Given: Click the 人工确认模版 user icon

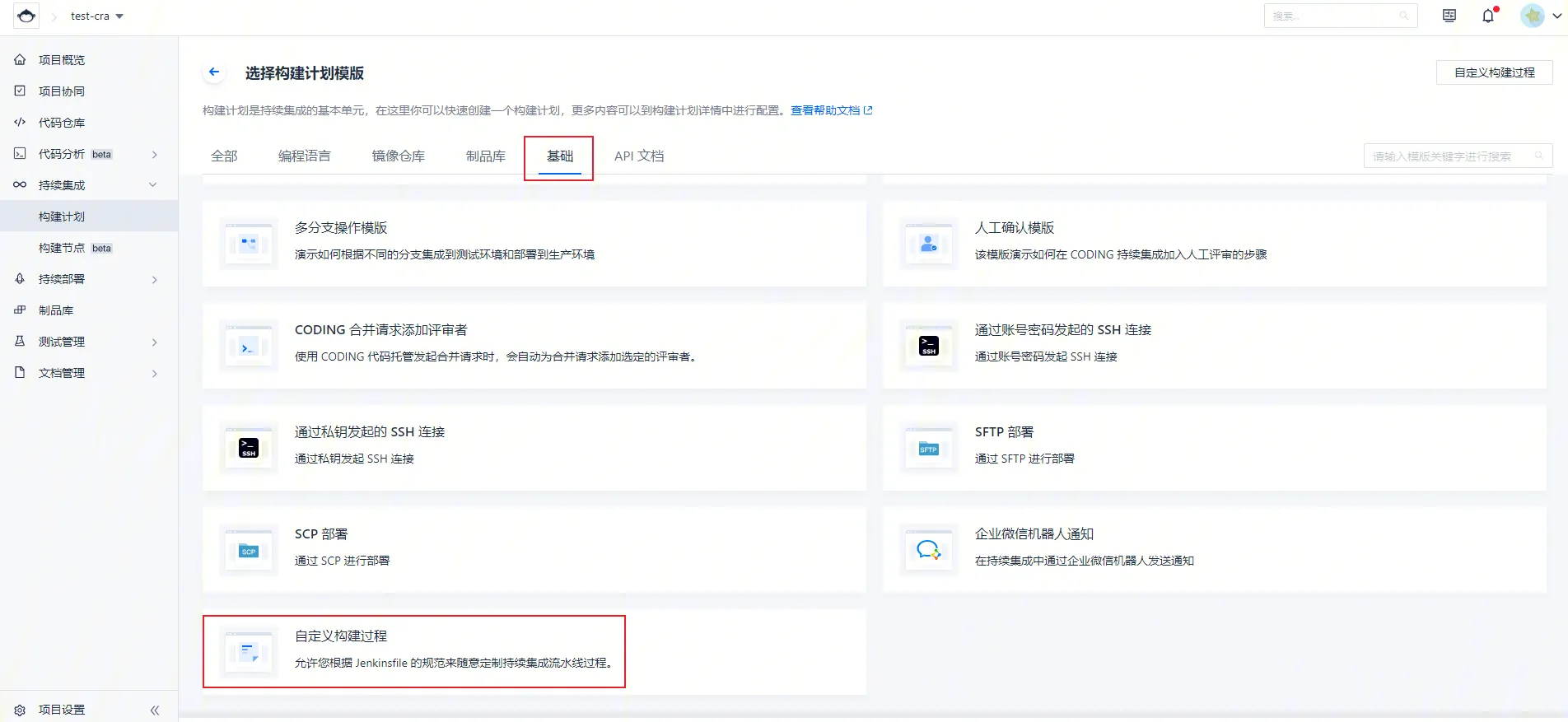Looking at the screenshot, I should coord(928,245).
